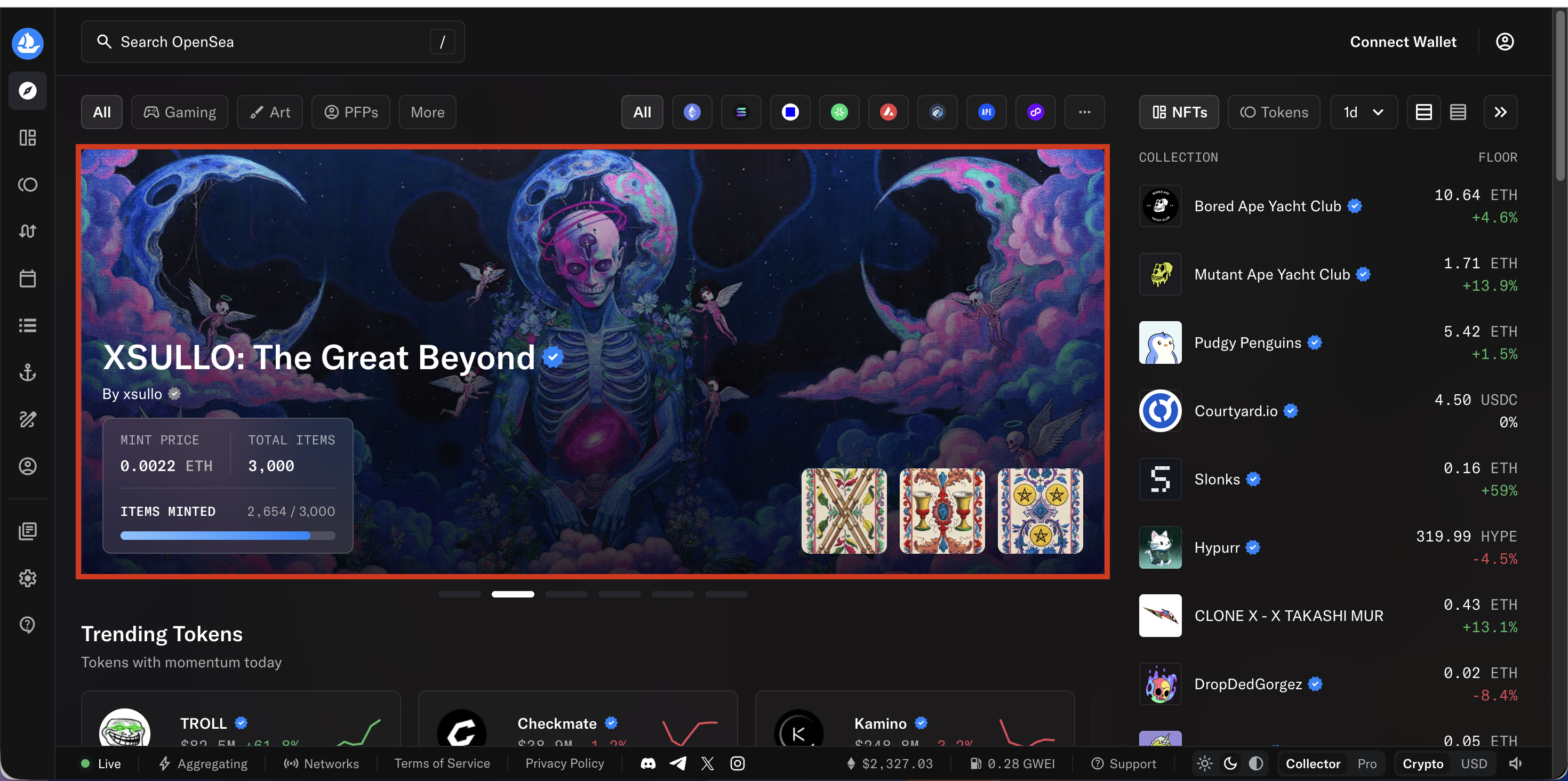The height and width of the screenshot is (781, 1568).
Task: Open the X social link in the footer
Action: 707,763
